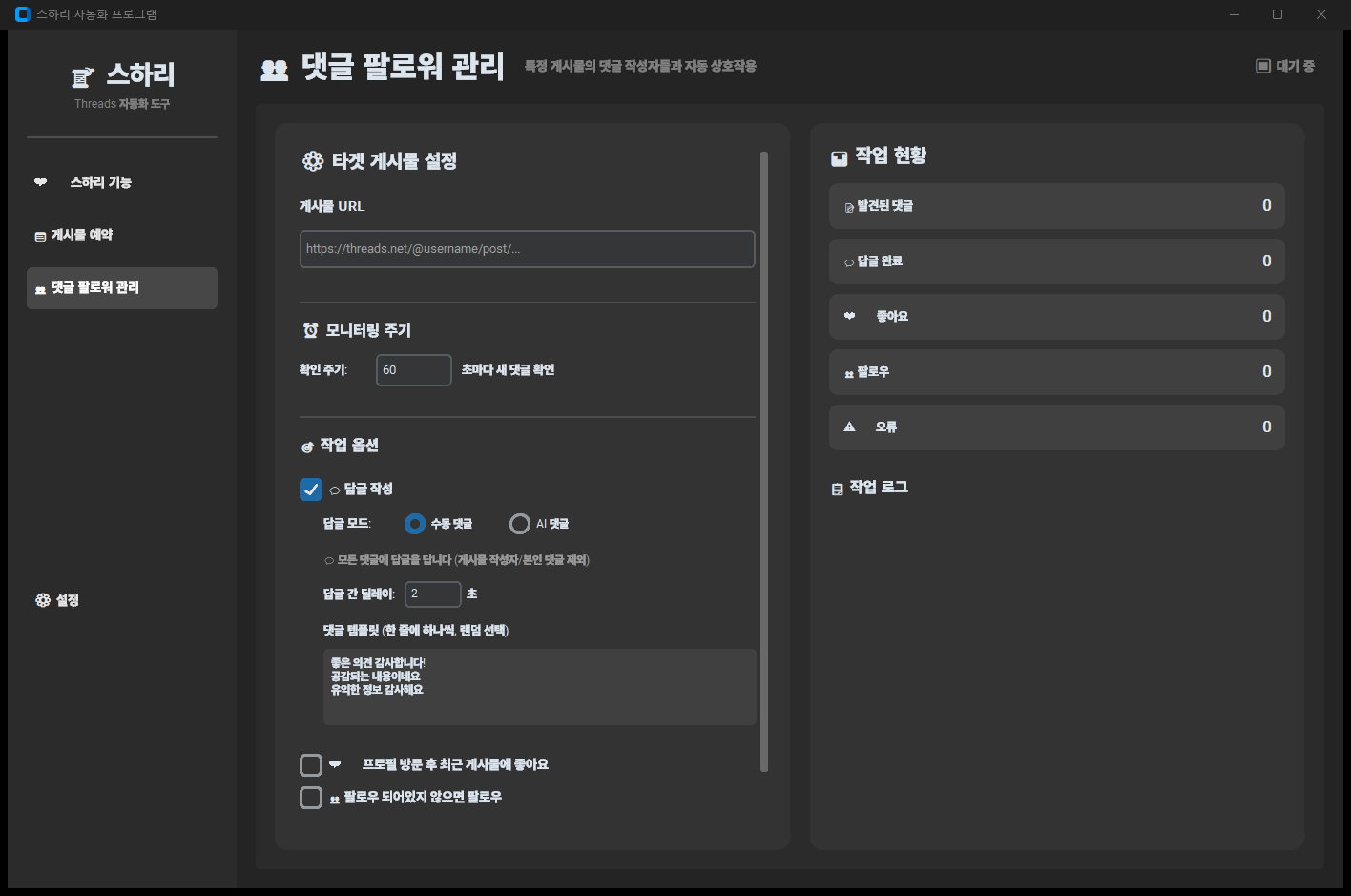The image size is (1351, 896).
Task: Click inside the 댓글 템플릿 text area
Action: [x=540, y=687]
